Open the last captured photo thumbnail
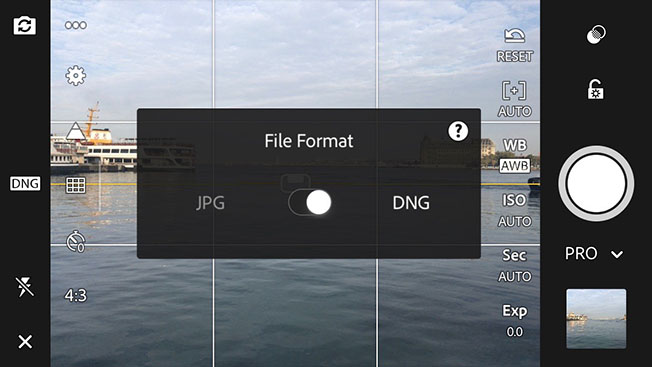 [596, 319]
